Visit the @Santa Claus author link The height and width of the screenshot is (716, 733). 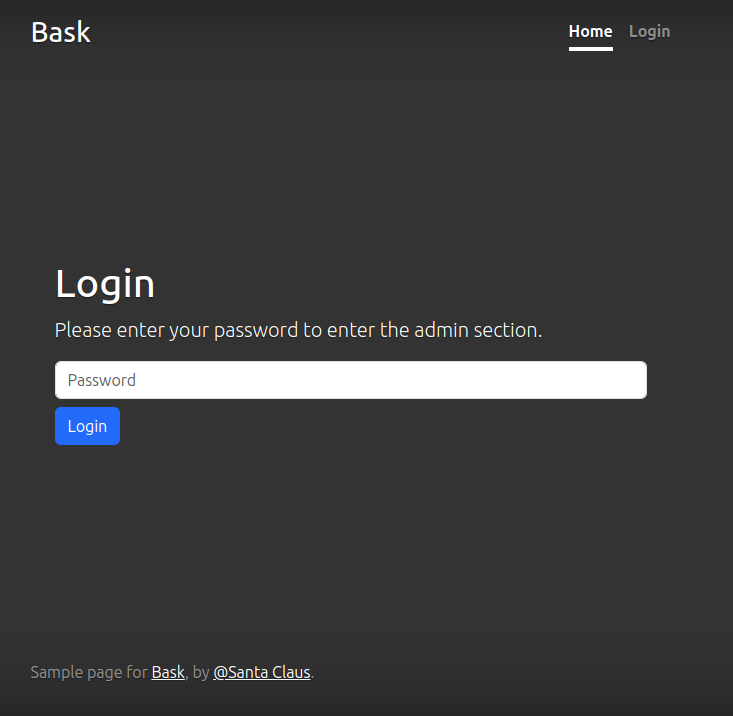(261, 672)
